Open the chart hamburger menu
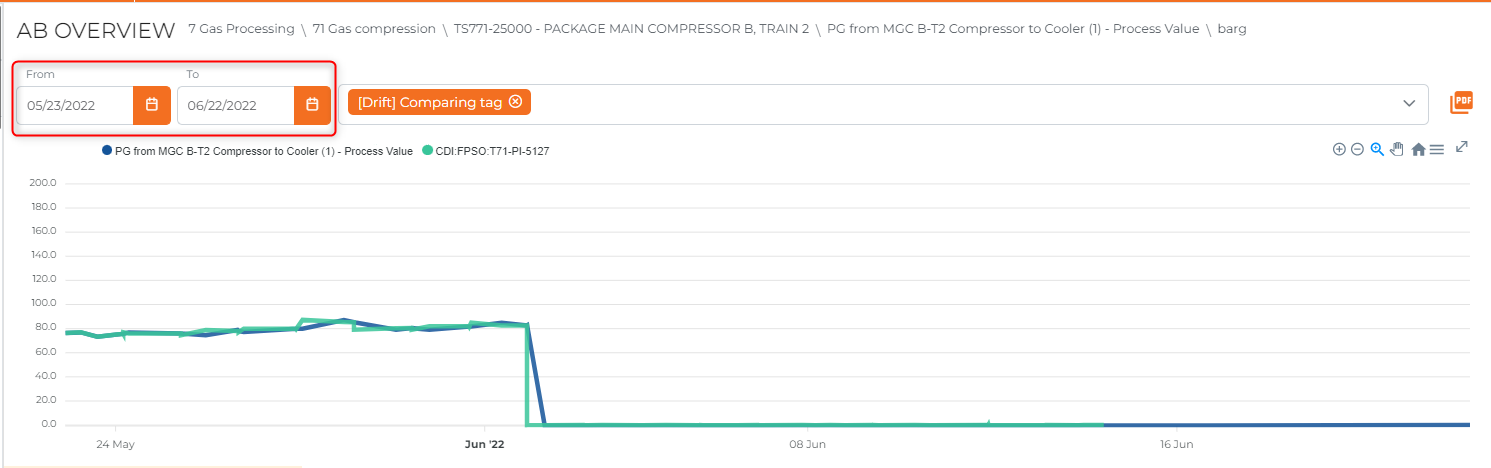This screenshot has height=468, width=1491. 1436,150
